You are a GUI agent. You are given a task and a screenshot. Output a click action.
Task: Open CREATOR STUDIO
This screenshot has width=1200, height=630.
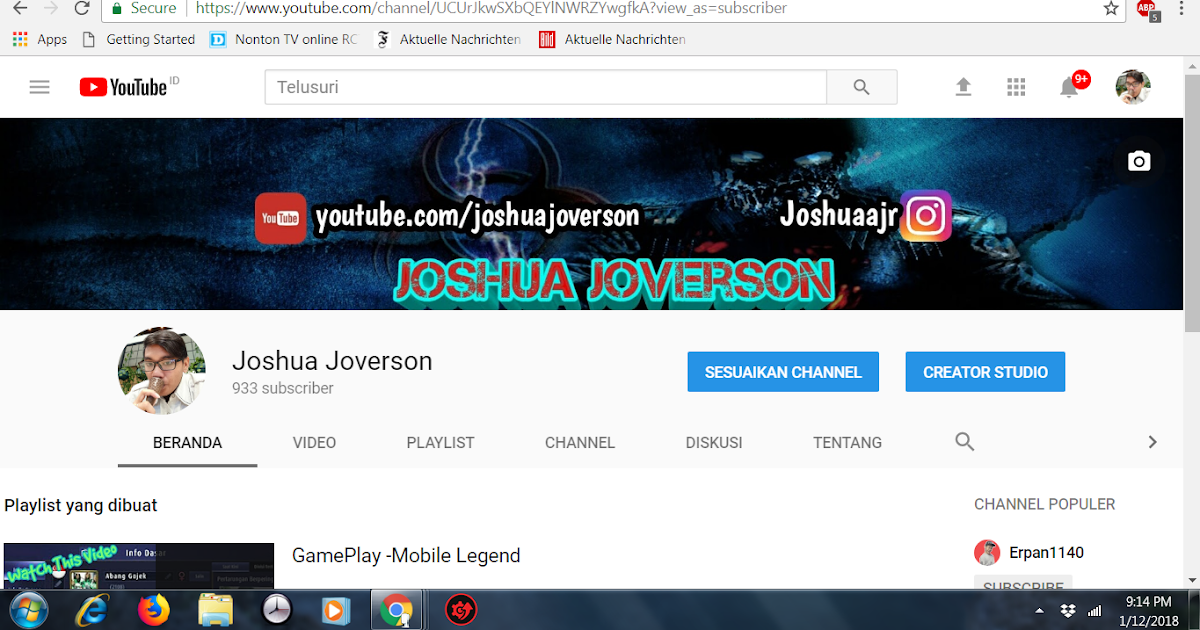pyautogui.click(x=985, y=372)
